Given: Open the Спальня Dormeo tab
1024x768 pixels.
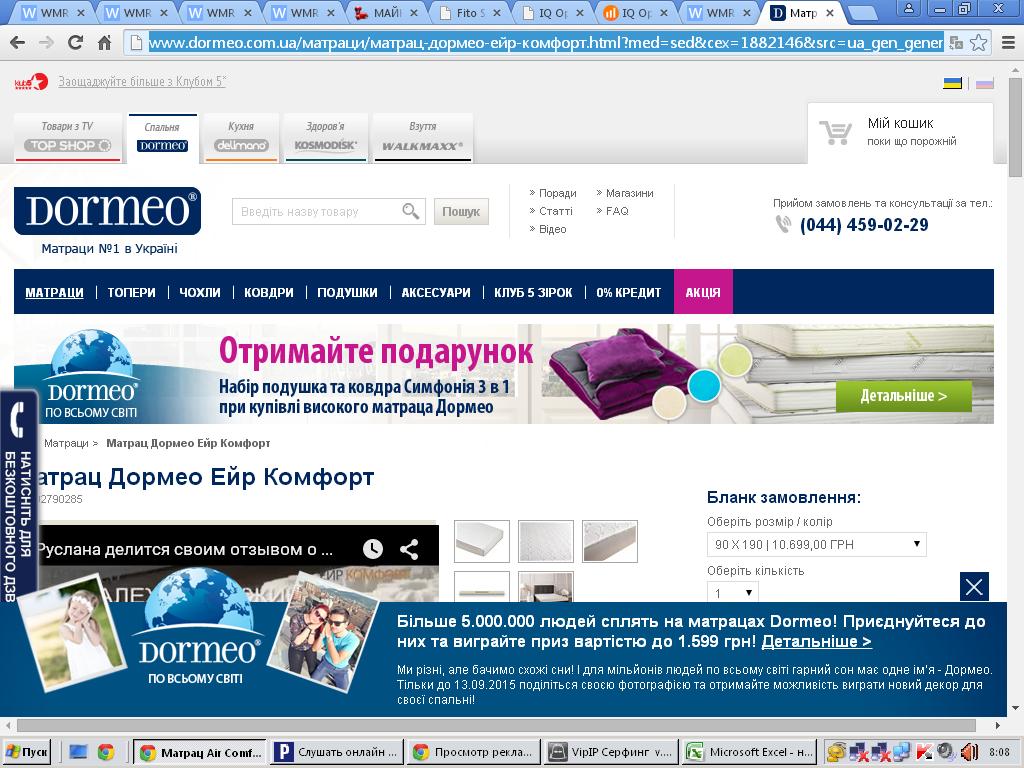Looking at the screenshot, I should pos(163,137).
